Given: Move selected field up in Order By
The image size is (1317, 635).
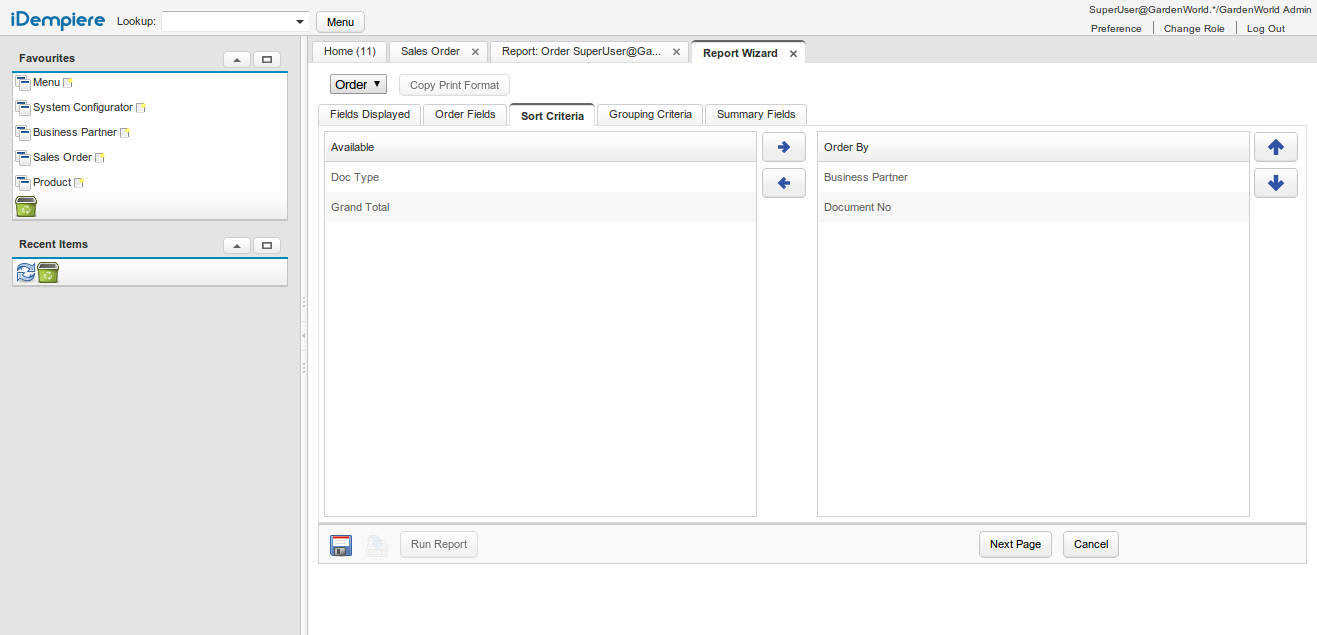Looking at the screenshot, I should coord(1275,147).
